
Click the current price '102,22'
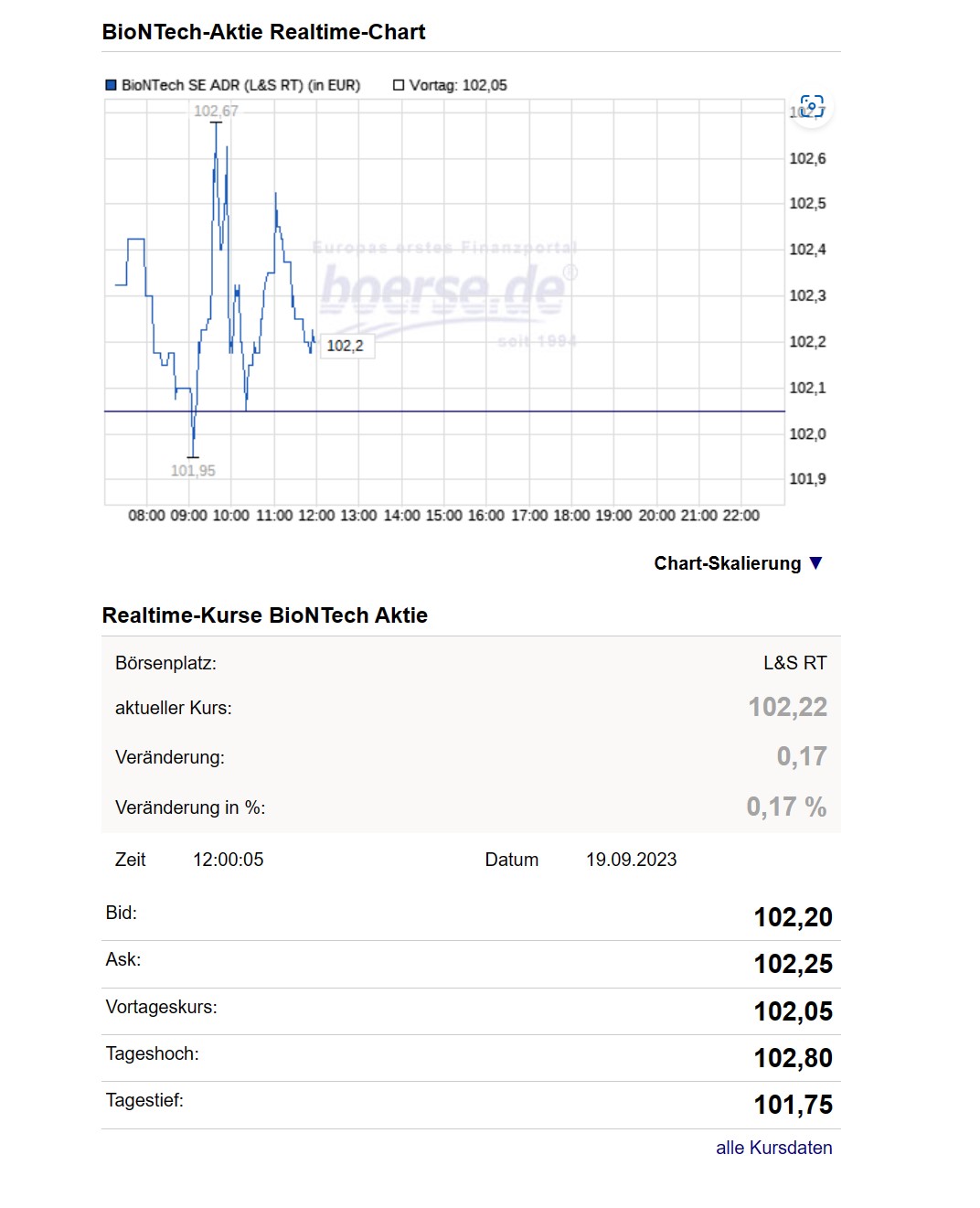(x=788, y=707)
